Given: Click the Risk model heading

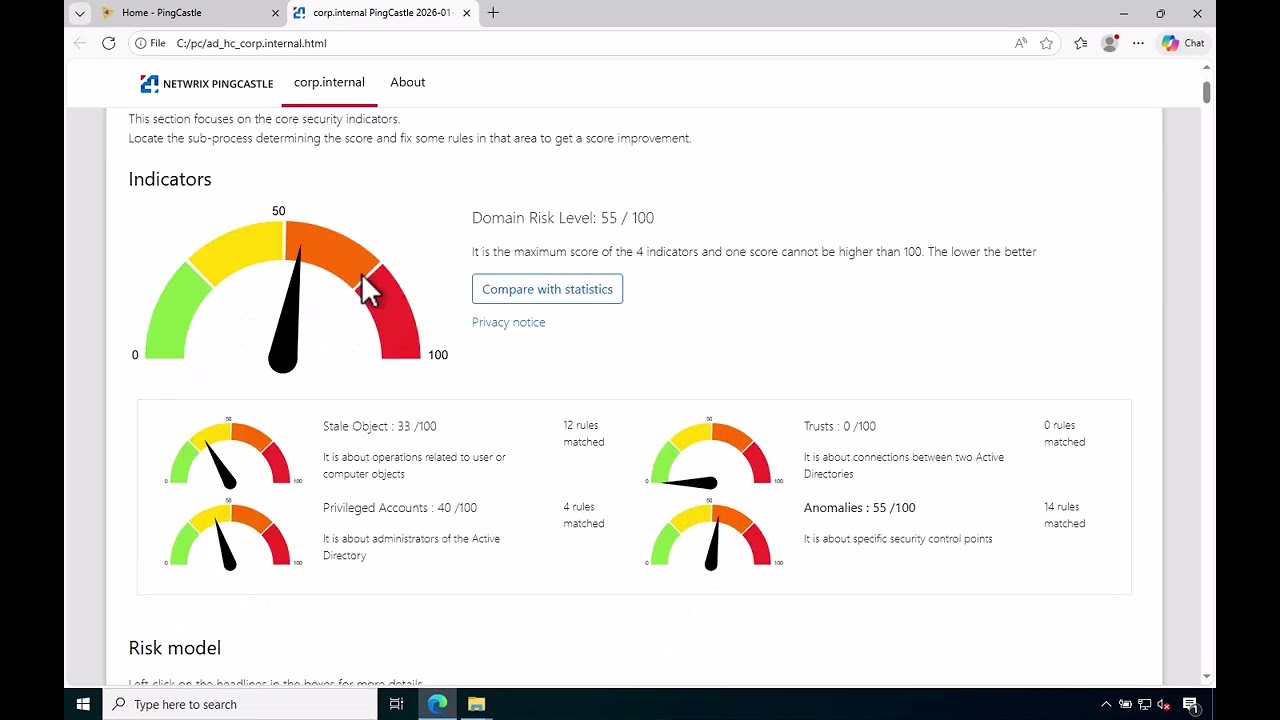Looking at the screenshot, I should (x=175, y=648).
